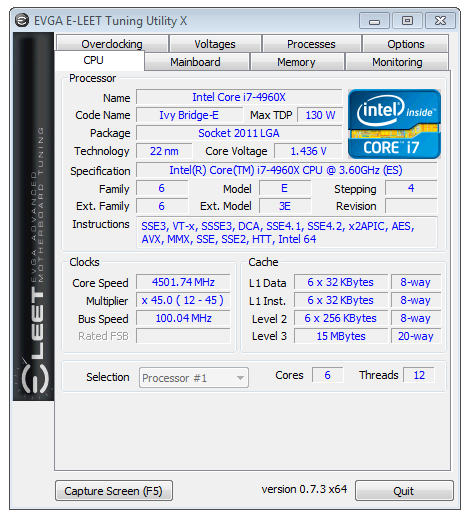Click the processor Name field Intel Core i7-4960X
469x518 pixels.
[239, 97]
